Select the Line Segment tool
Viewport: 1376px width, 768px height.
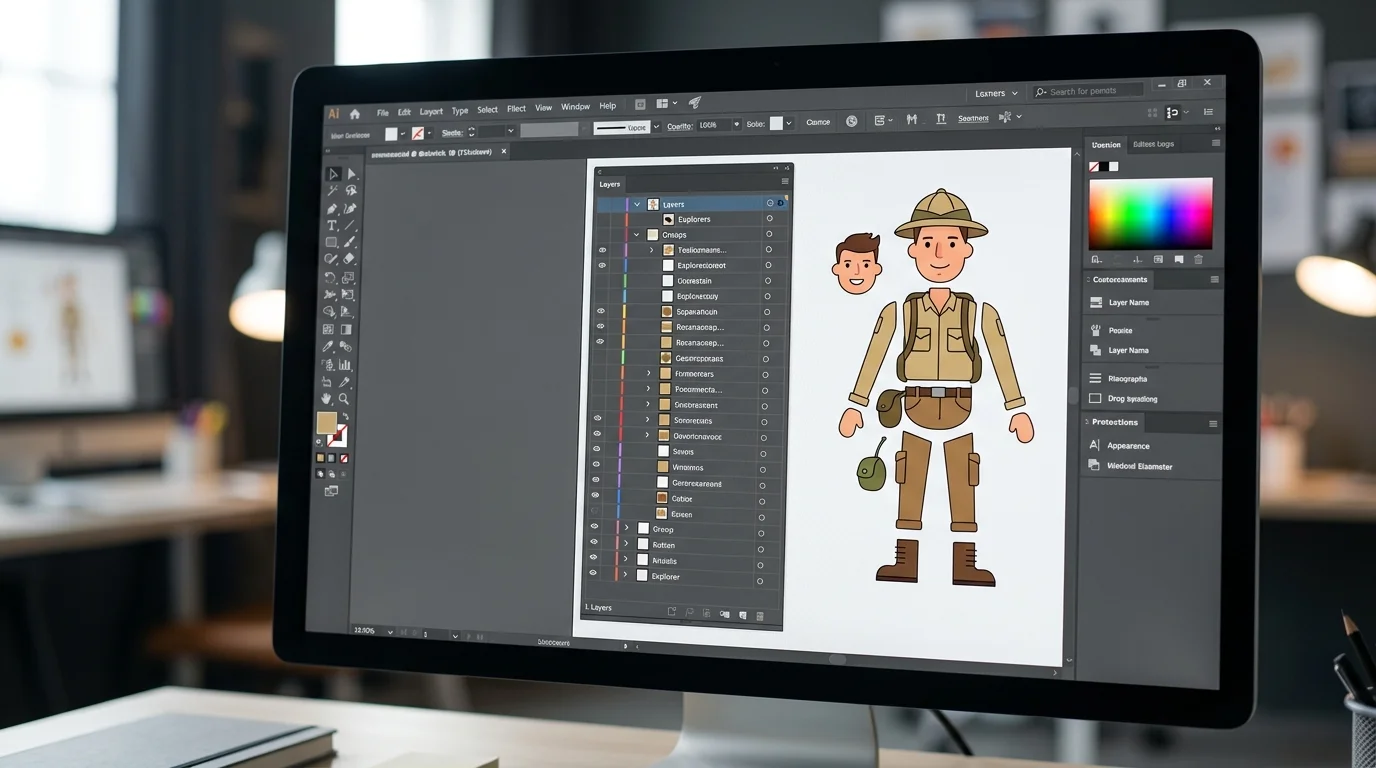350,225
